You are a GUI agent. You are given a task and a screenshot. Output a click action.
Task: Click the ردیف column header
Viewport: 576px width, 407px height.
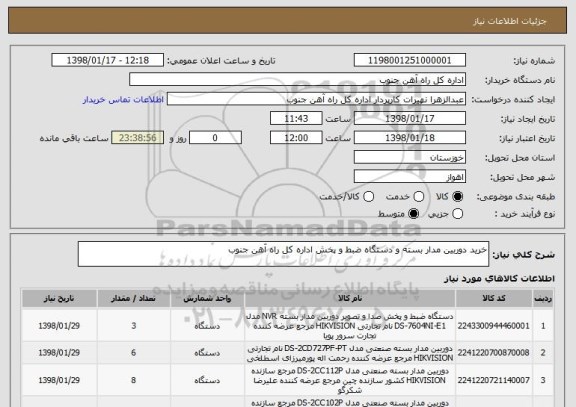pos(543,299)
